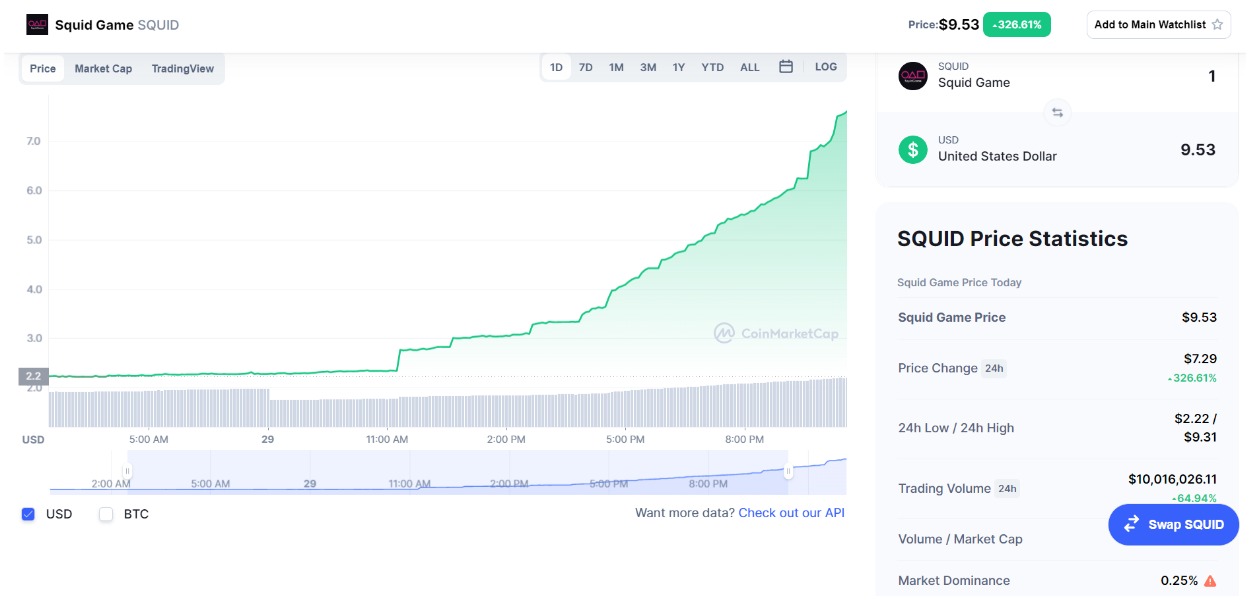The height and width of the screenshot is (600, 1250).
Task: Click the Squid Game logo icon in header
Action: tap(37, 24)
